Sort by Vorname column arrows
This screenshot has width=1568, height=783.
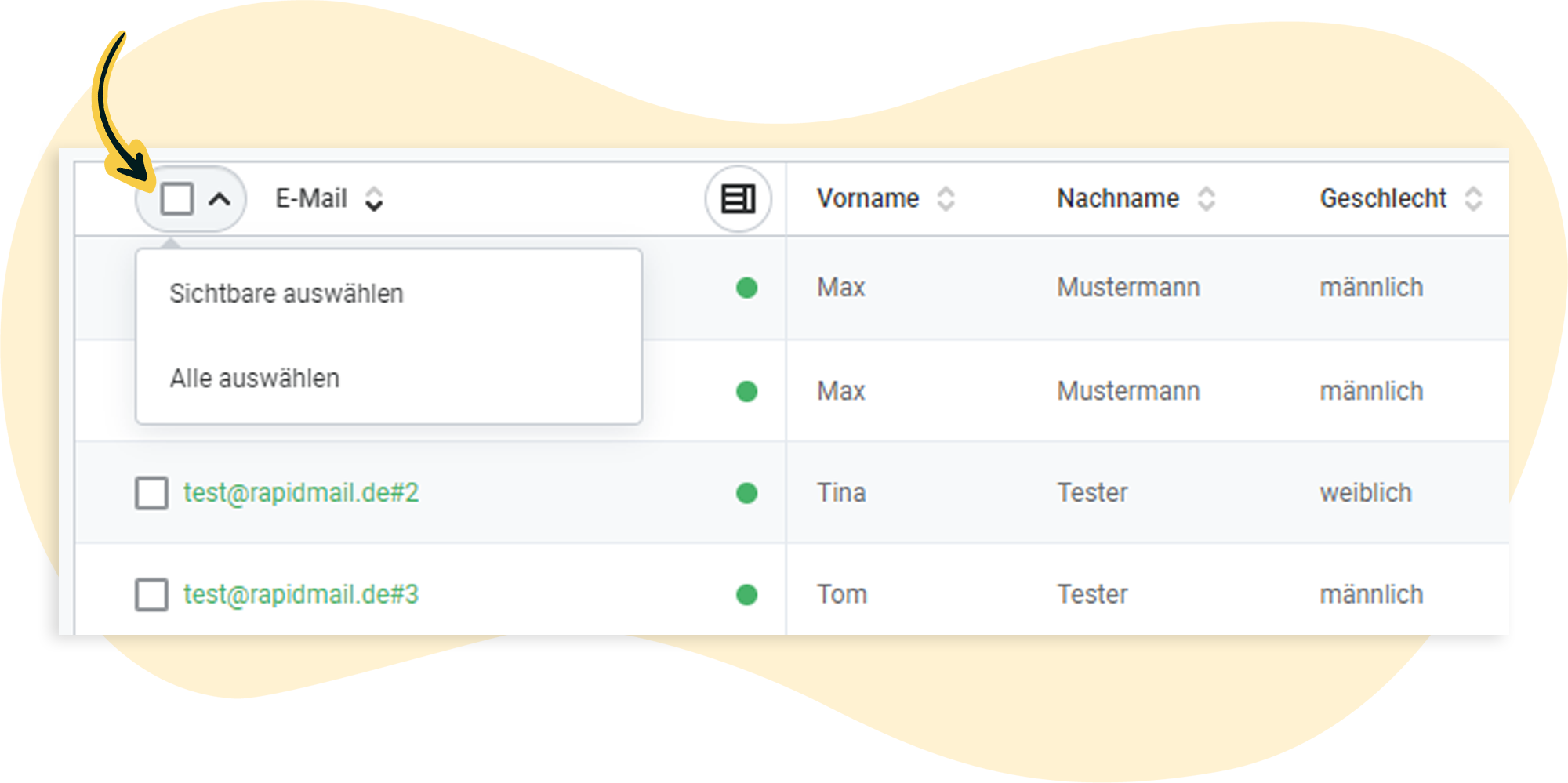point(946,199)
